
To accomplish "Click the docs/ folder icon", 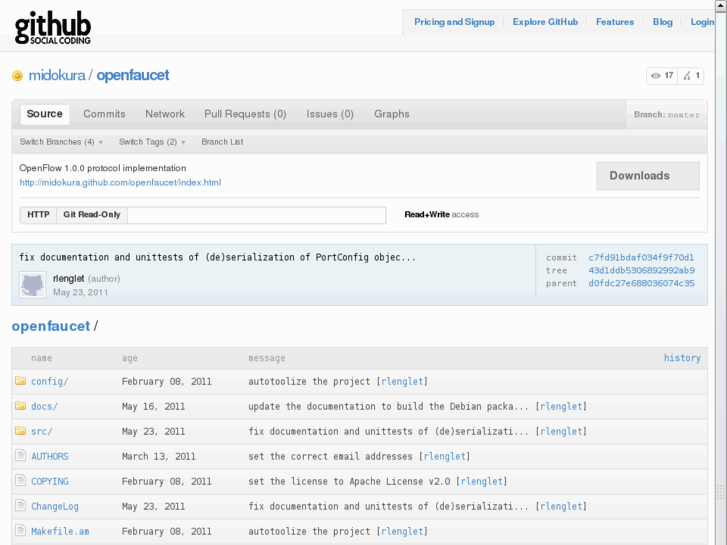I will (20, 406).
